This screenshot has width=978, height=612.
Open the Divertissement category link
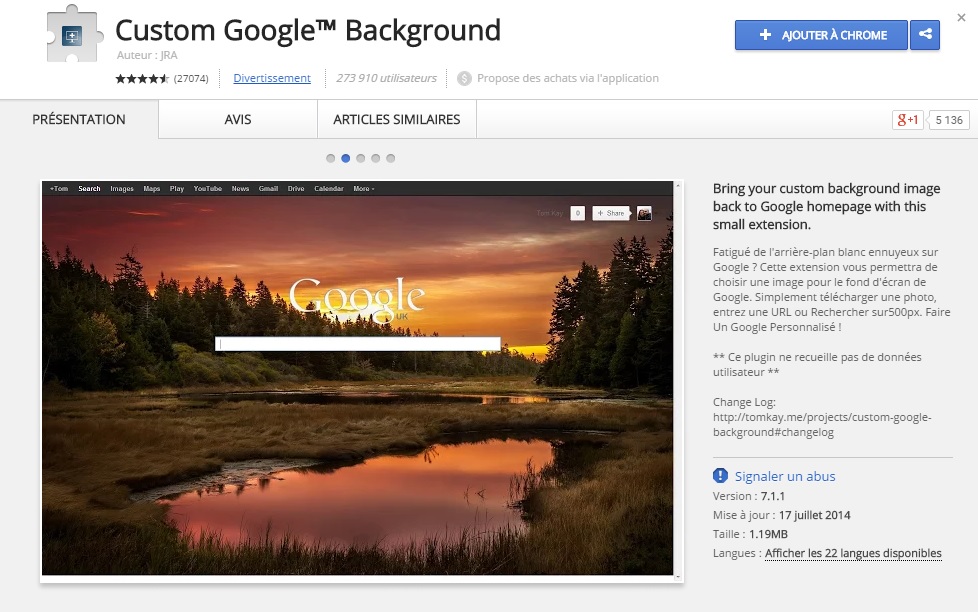pos(272,78)
